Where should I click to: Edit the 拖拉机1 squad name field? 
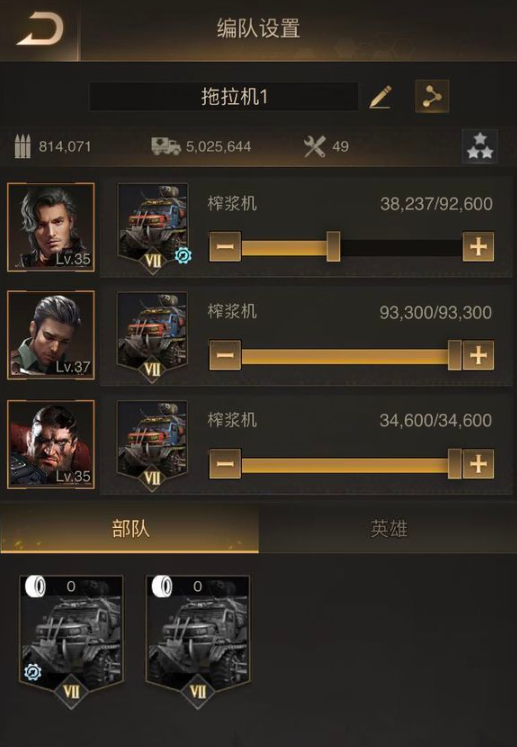223,97
